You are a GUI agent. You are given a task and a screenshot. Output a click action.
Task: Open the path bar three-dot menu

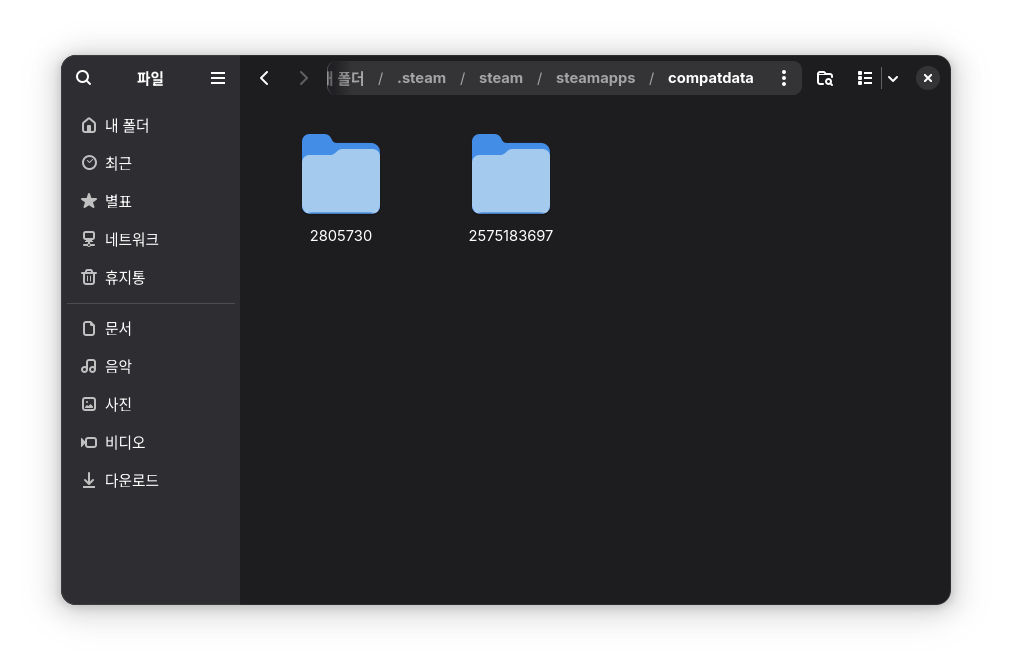point(783,78)
